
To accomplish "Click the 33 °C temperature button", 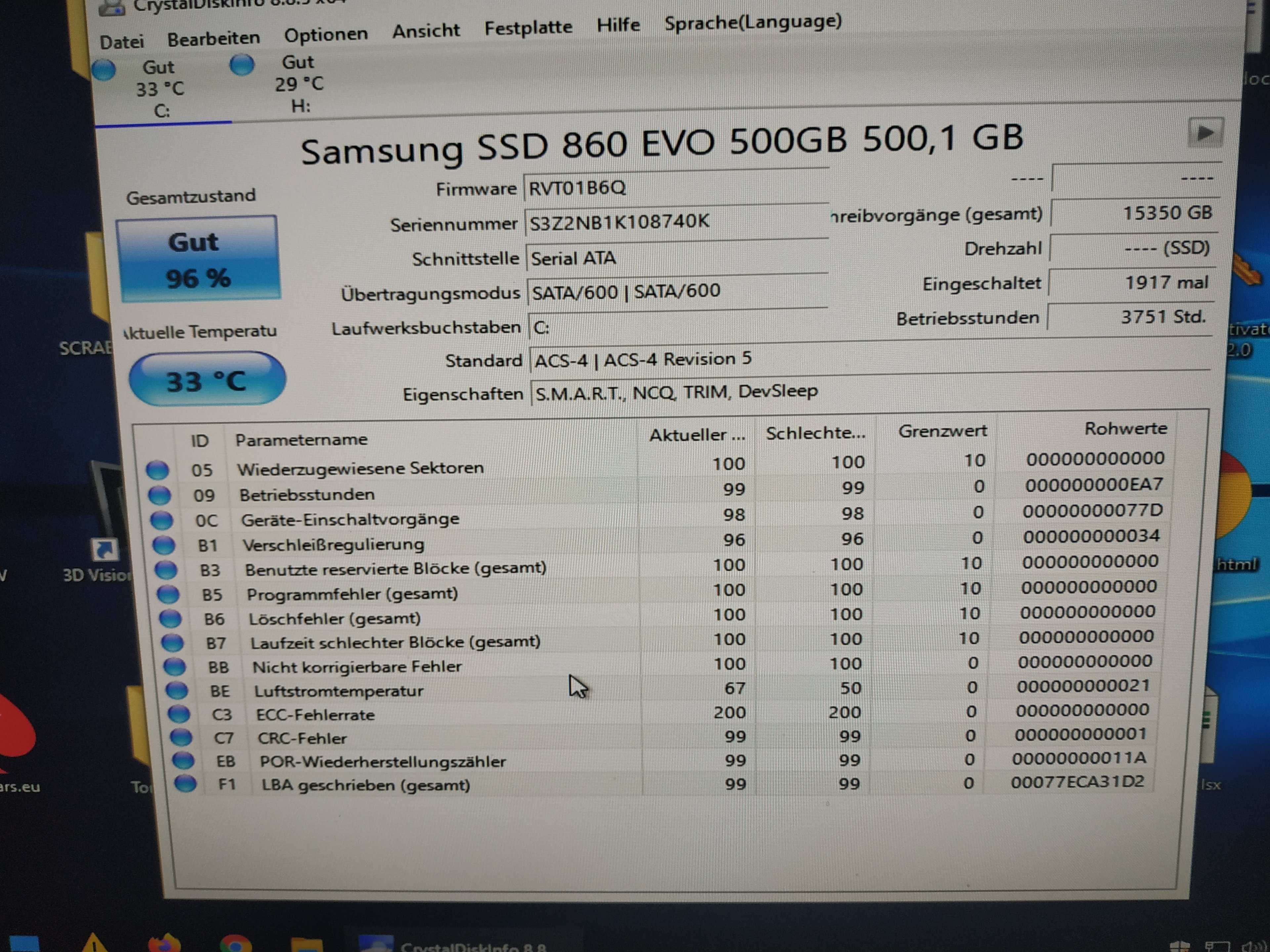I will pos(207,380).
